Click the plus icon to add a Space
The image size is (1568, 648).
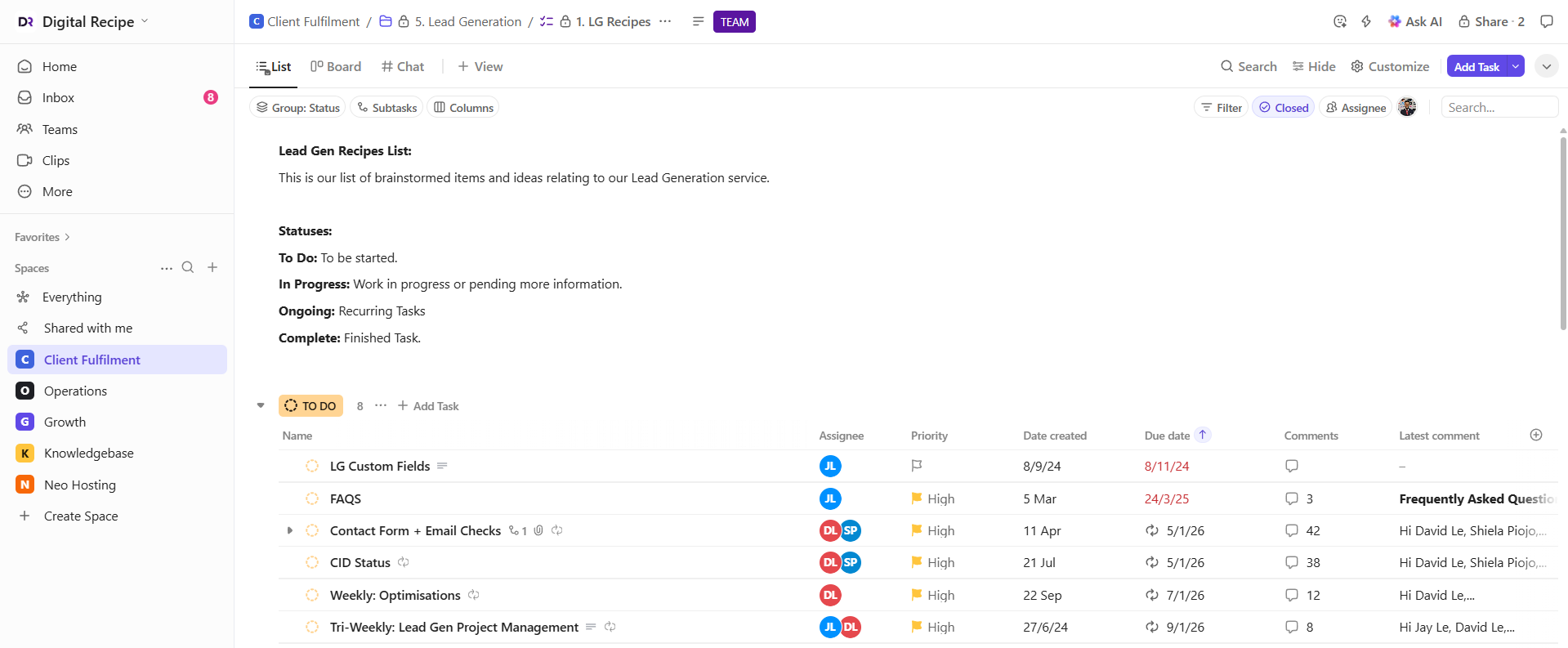(212, 267)
